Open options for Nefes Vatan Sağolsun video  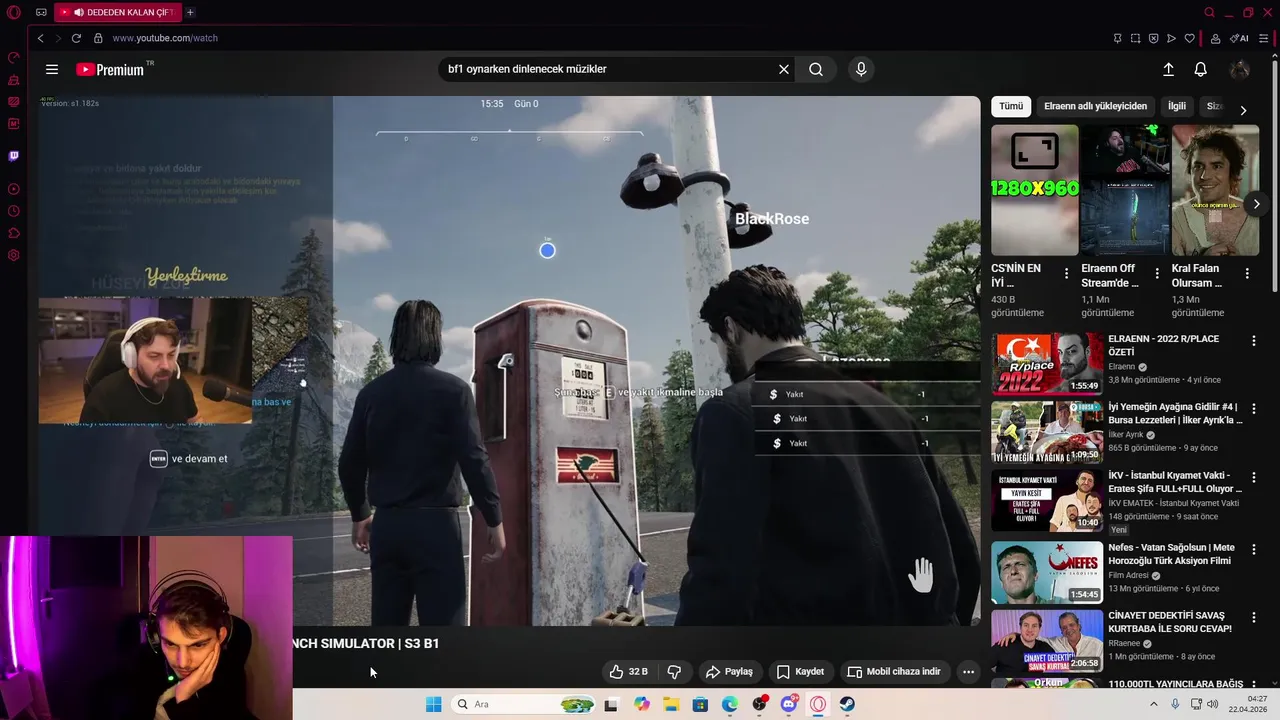pyautogui.click(x=1253, y=549)
